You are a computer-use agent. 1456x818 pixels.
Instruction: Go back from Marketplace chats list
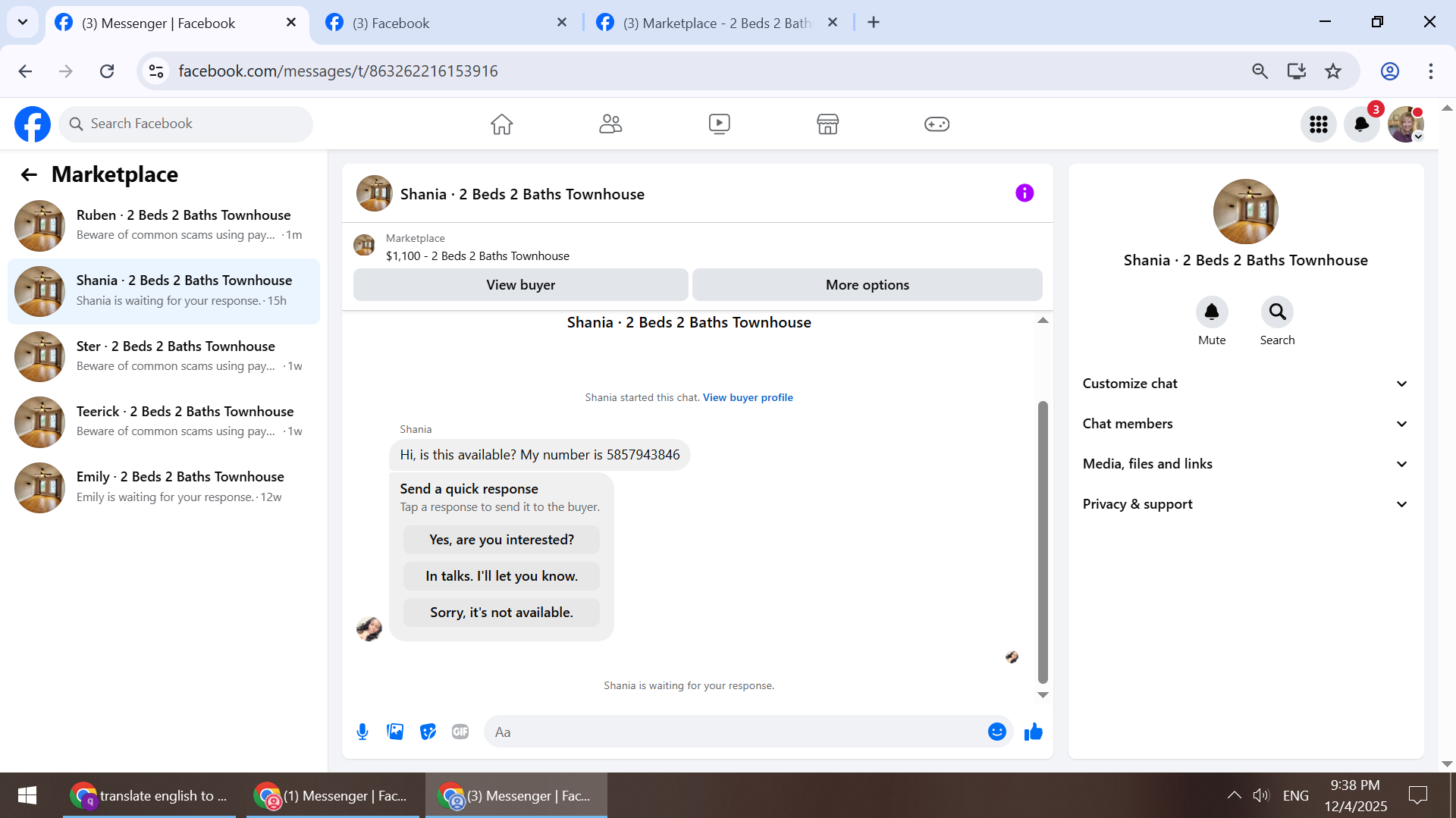[29, 175]
